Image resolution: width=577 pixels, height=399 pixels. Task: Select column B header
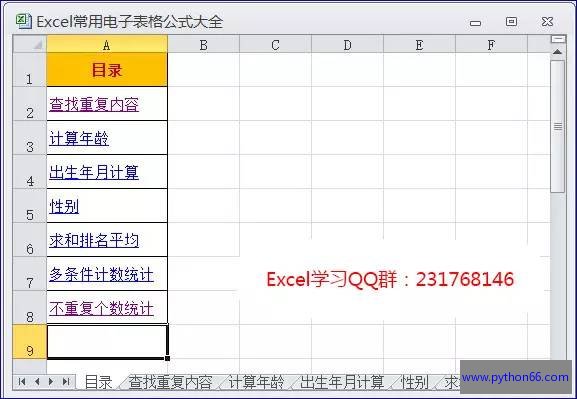tap(203, 45)
